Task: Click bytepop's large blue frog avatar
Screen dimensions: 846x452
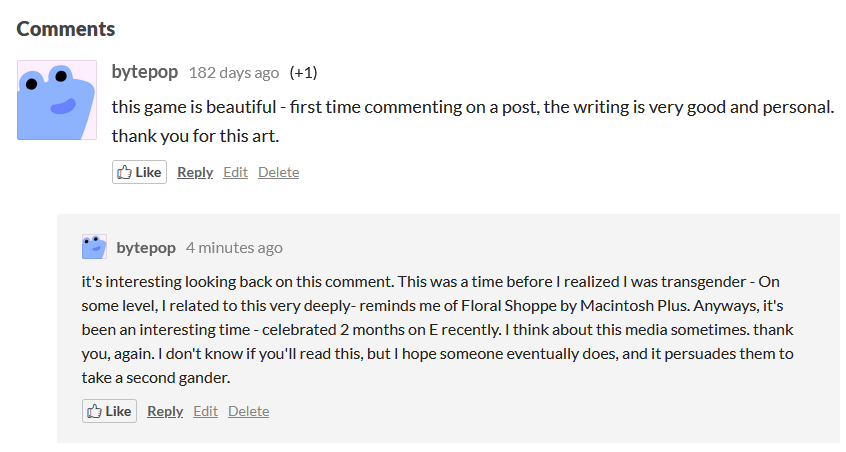Action: 57,100
